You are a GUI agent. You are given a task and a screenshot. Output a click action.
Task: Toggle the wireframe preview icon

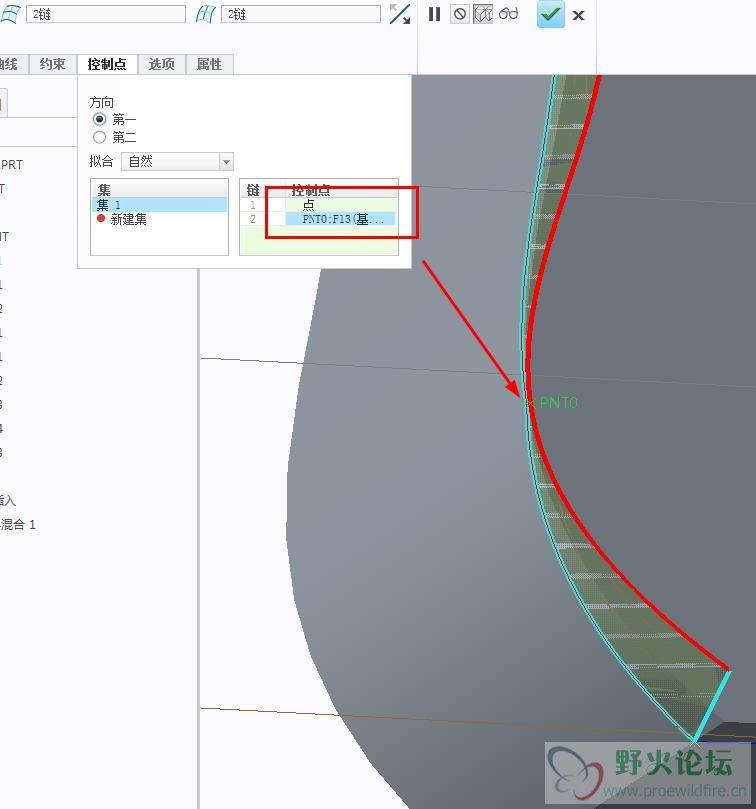click(x=483, y=14)
